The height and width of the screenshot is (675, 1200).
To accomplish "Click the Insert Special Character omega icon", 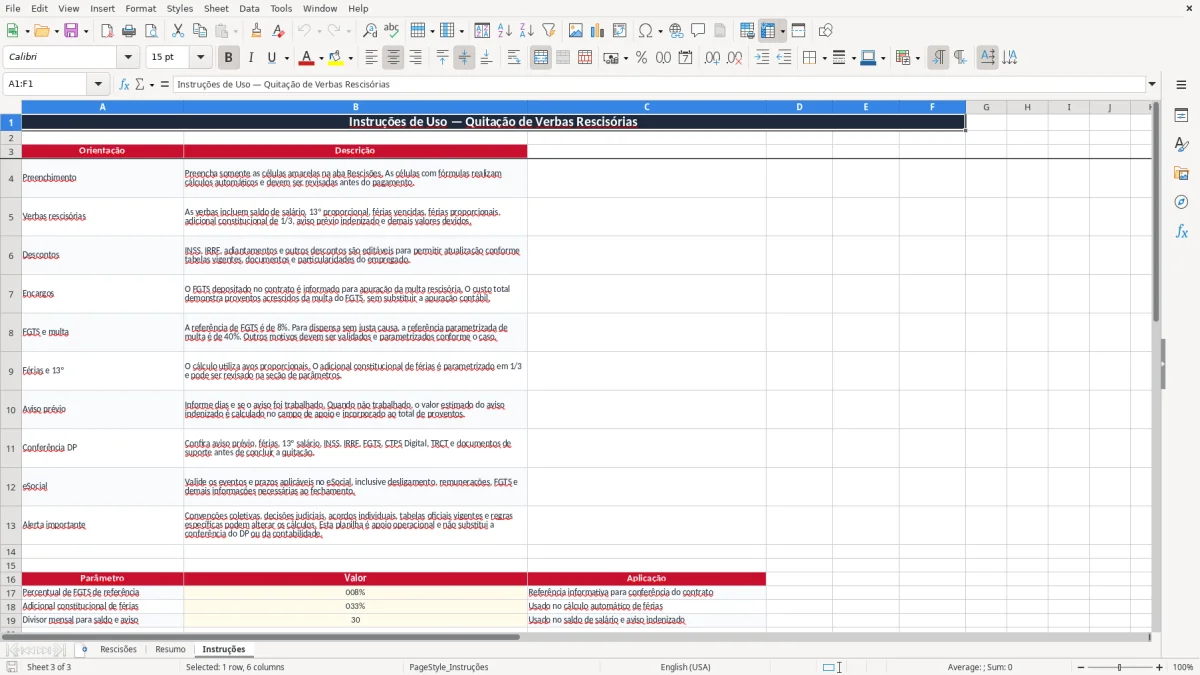I will (645, 31).
